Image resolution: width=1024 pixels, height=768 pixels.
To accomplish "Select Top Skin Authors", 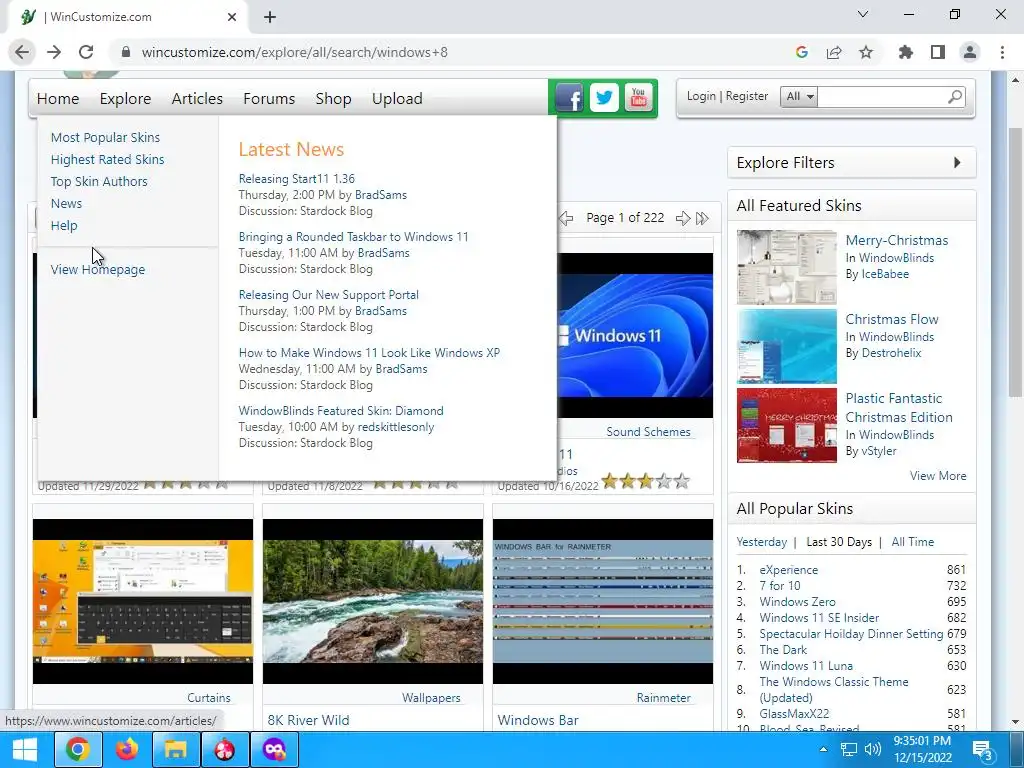I will 99,182.
